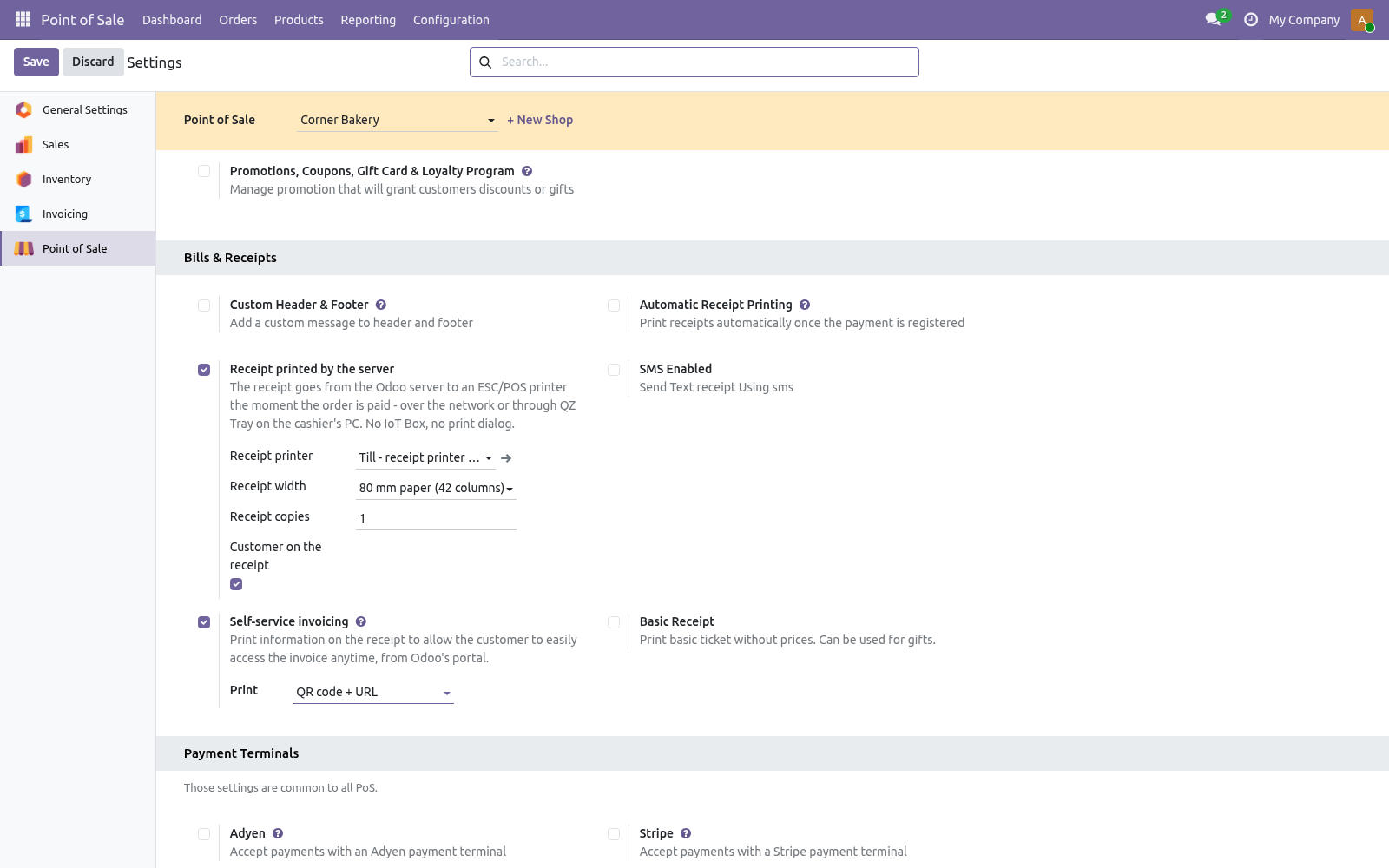Enable Adyen payment terminal checkbox
The image size is (1389, 868).
click(x=204, y=834)
